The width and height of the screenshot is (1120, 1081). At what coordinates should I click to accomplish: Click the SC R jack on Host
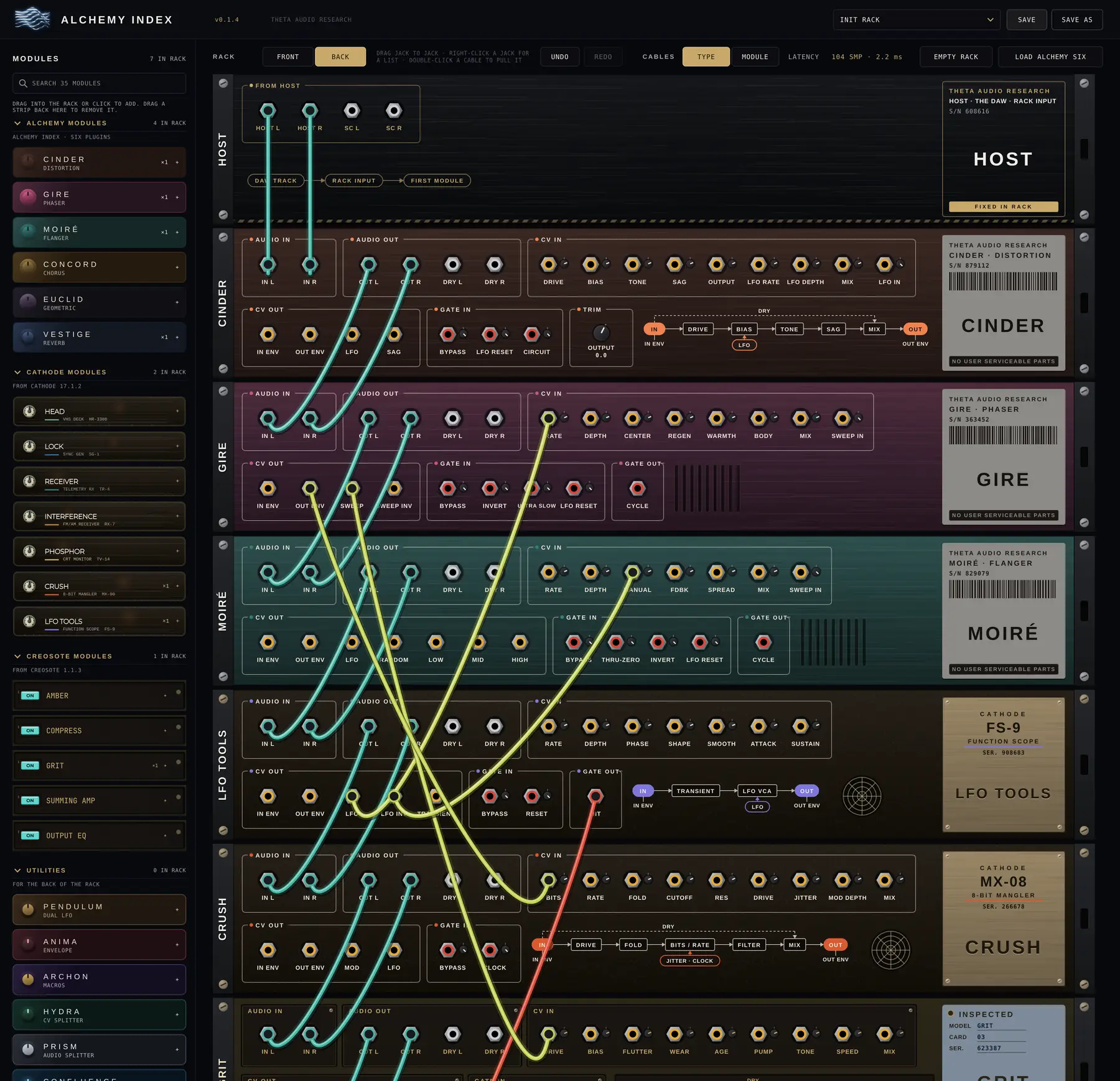394,111
